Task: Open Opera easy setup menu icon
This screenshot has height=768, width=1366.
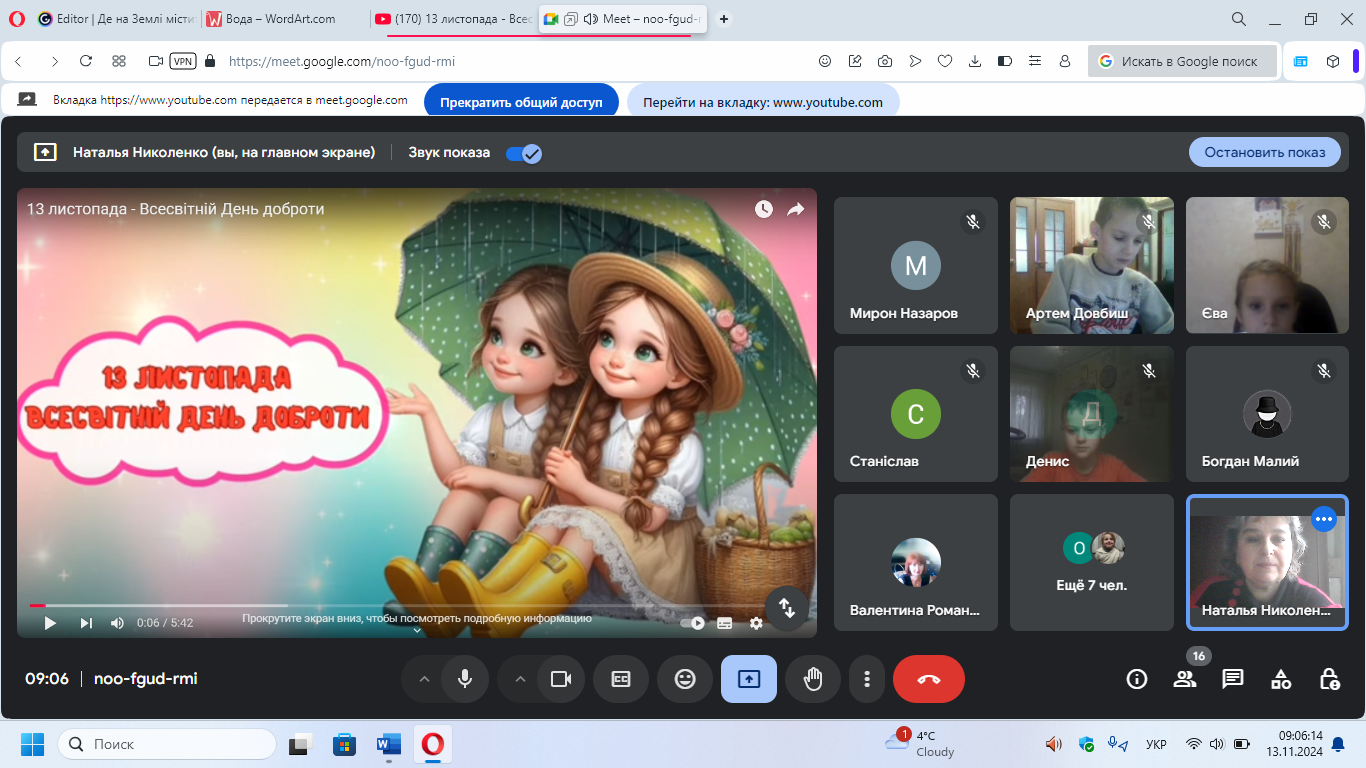Action: [1035, 61]
